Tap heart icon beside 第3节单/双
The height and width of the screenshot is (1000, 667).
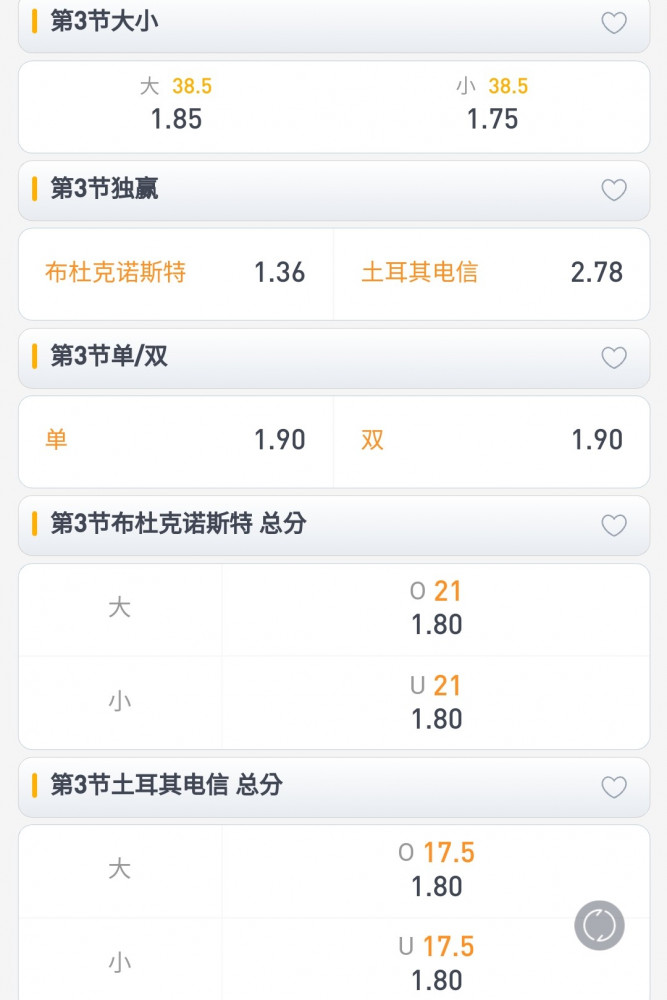(x=614, y=358)
